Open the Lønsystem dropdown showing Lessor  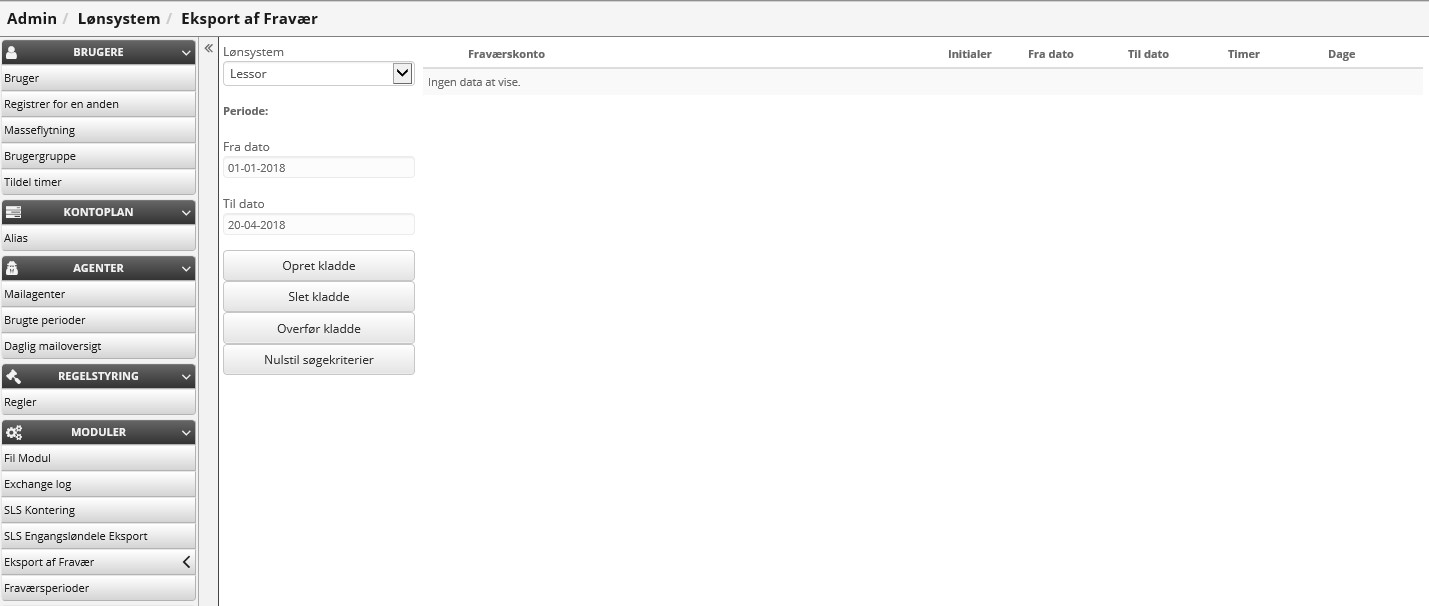click(x=318, y=73)
